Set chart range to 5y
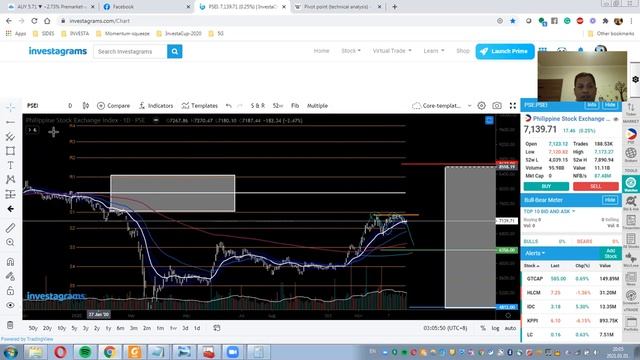The width and height of the screenshot is (640, 360). (74, 328)
